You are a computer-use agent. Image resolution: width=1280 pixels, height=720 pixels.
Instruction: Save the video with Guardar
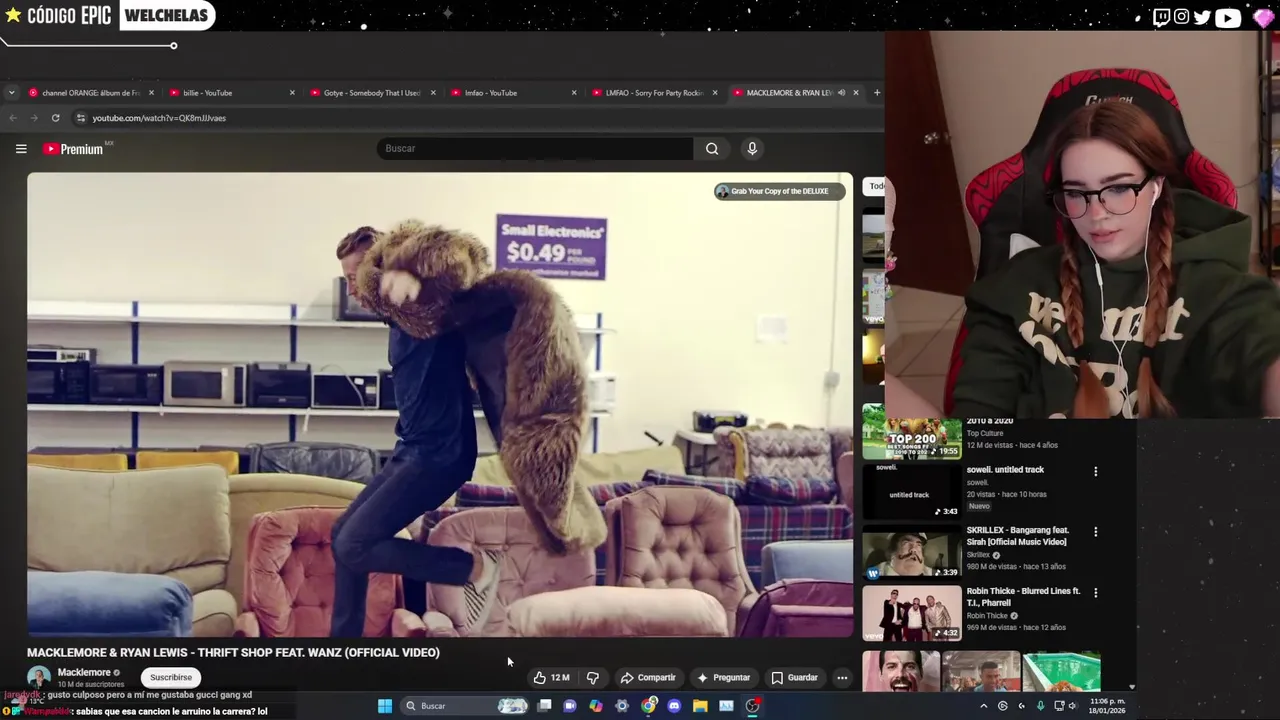pos(794,678)
